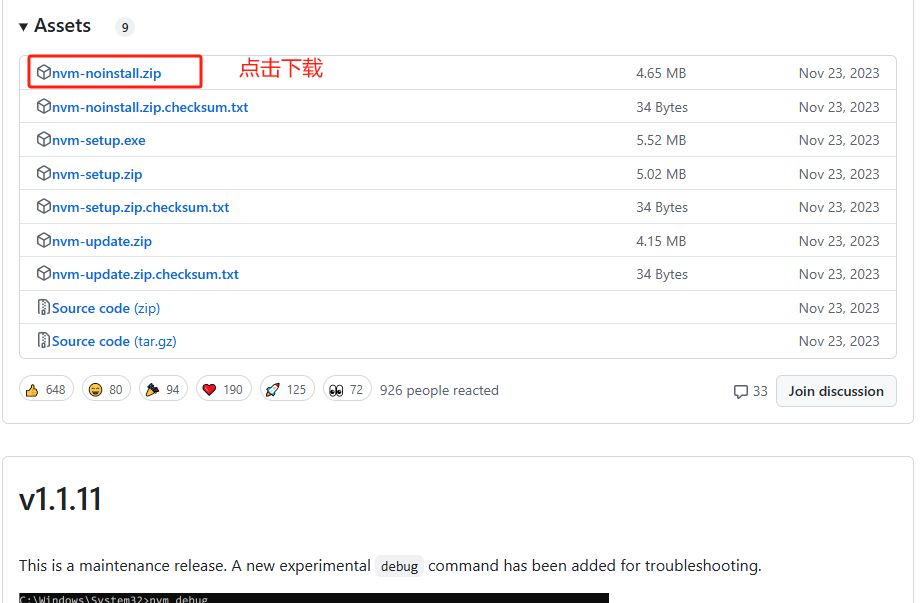
Task: Click the Assets count badge 9
Action: [x=125, y=27]
